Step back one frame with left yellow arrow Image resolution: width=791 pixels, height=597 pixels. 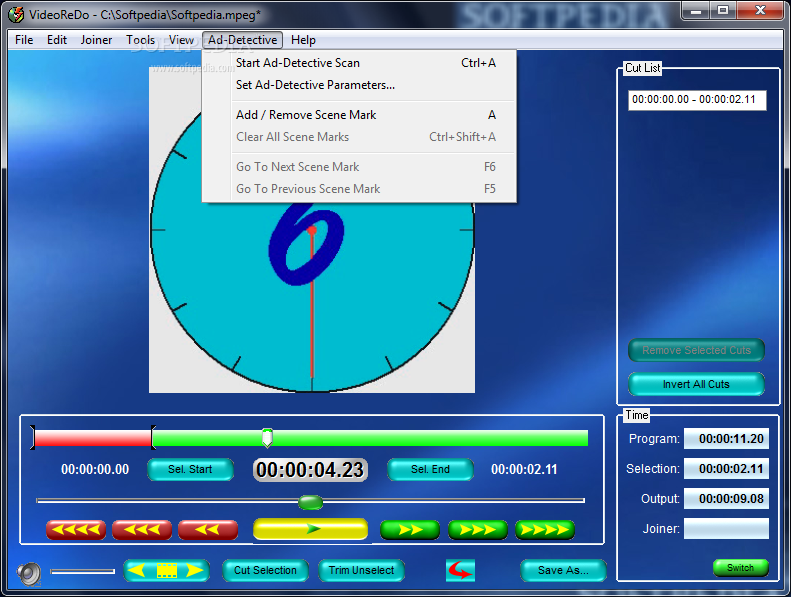(137, 570)
